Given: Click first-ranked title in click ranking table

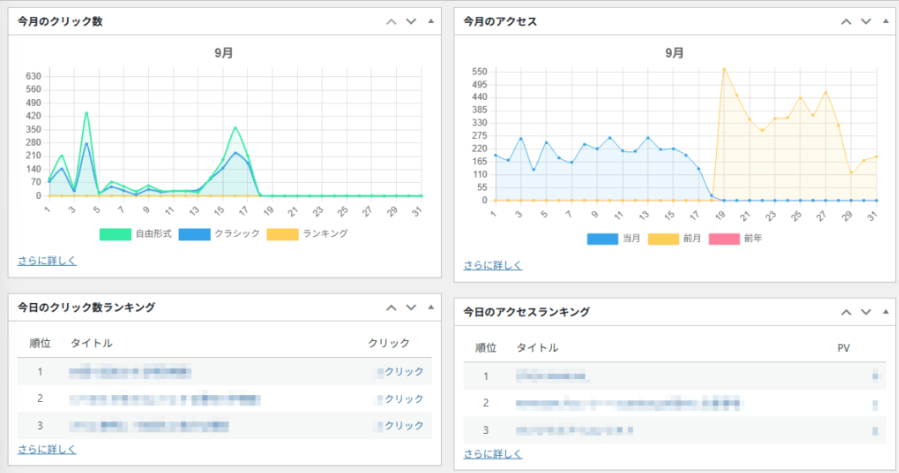Looking at the screenshot, I should point(130,372).
